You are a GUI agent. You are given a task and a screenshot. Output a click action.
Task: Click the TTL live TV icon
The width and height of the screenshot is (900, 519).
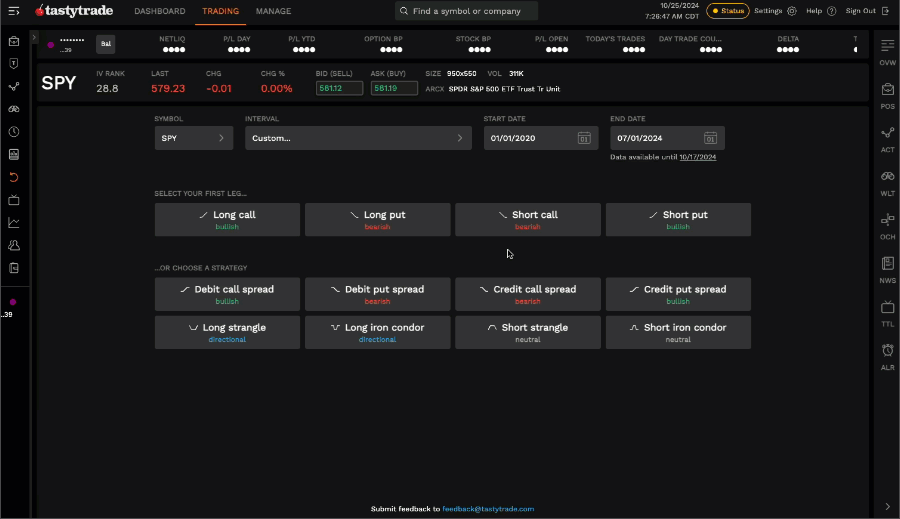coord(887,308)
